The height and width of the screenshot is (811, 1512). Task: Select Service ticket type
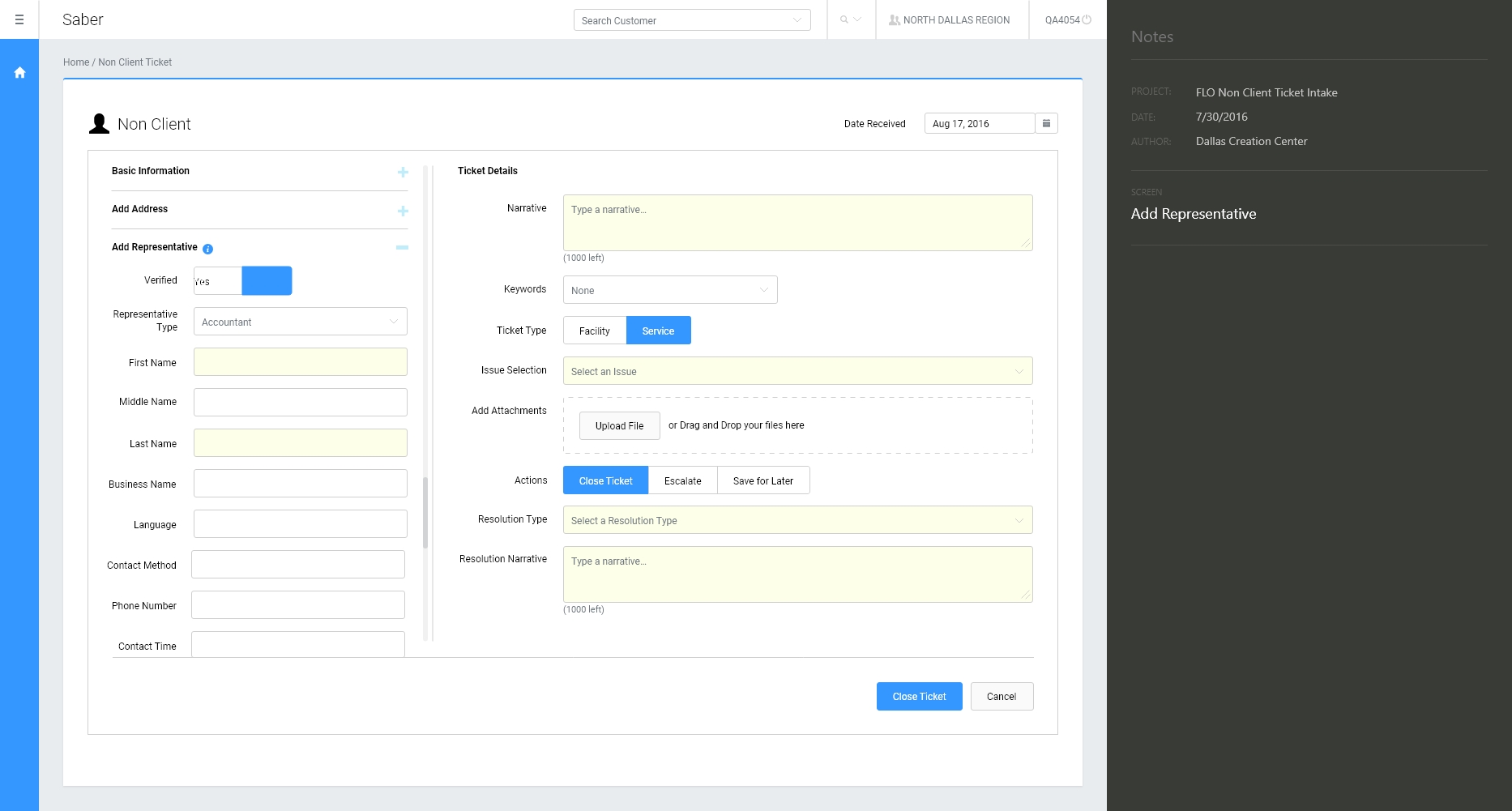(659, 331)
